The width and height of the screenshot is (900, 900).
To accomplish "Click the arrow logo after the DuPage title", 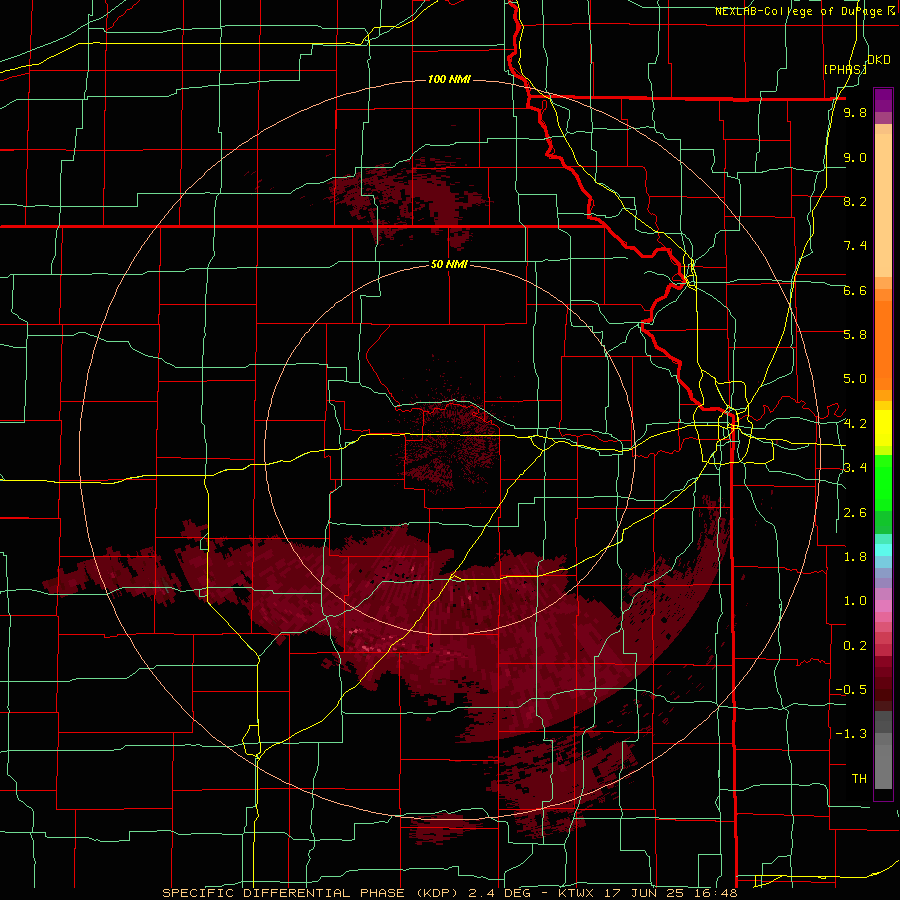I will click(890, 11).
